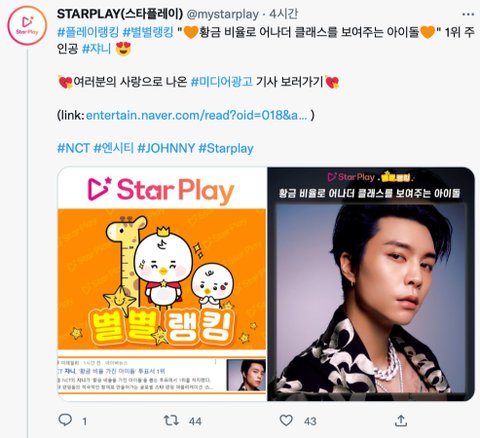Open the #JOHNNY hashtag
The image size is (480, 438).
(x=166, y=148)
